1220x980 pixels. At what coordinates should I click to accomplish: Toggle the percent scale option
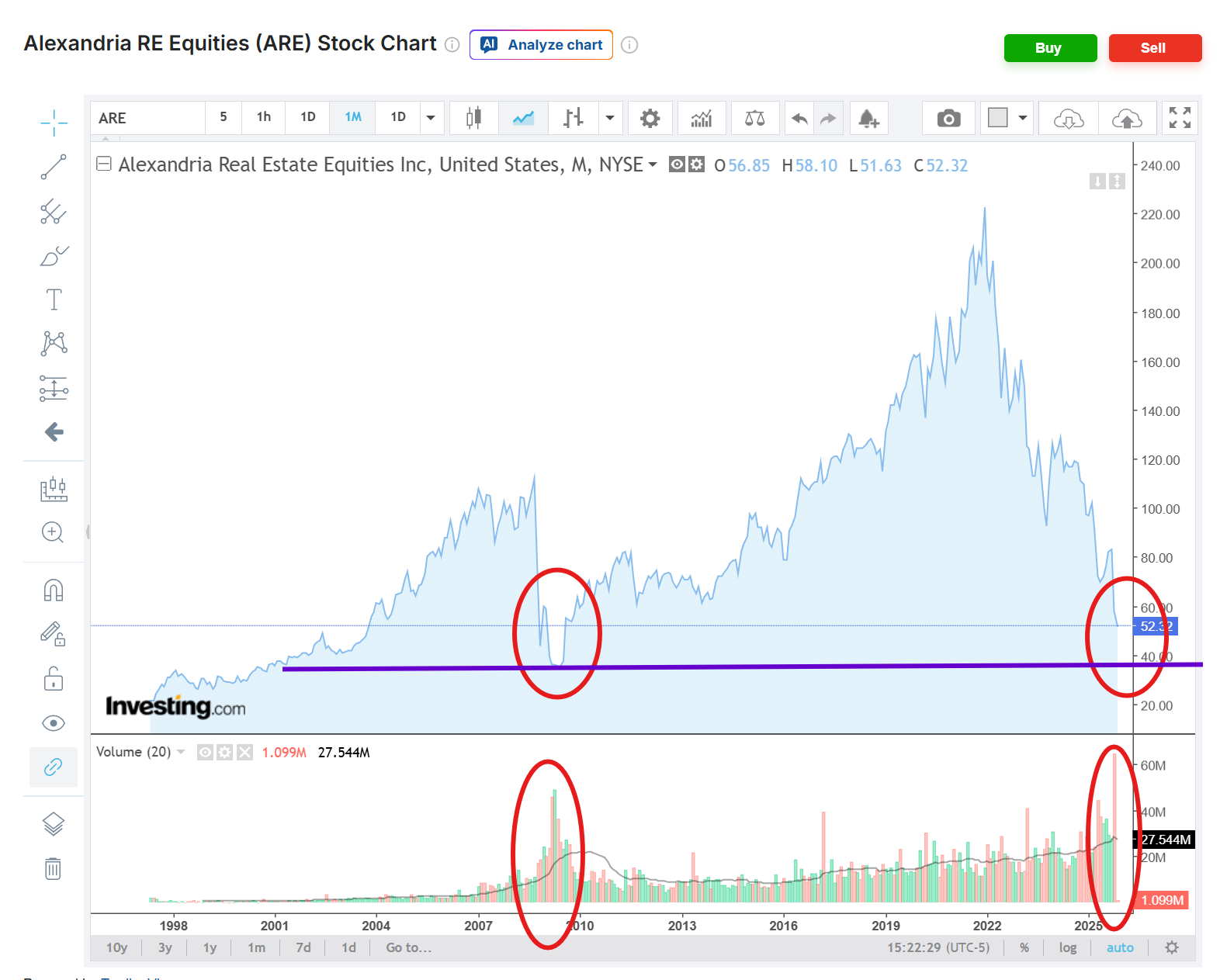(x=1024, y=947)
